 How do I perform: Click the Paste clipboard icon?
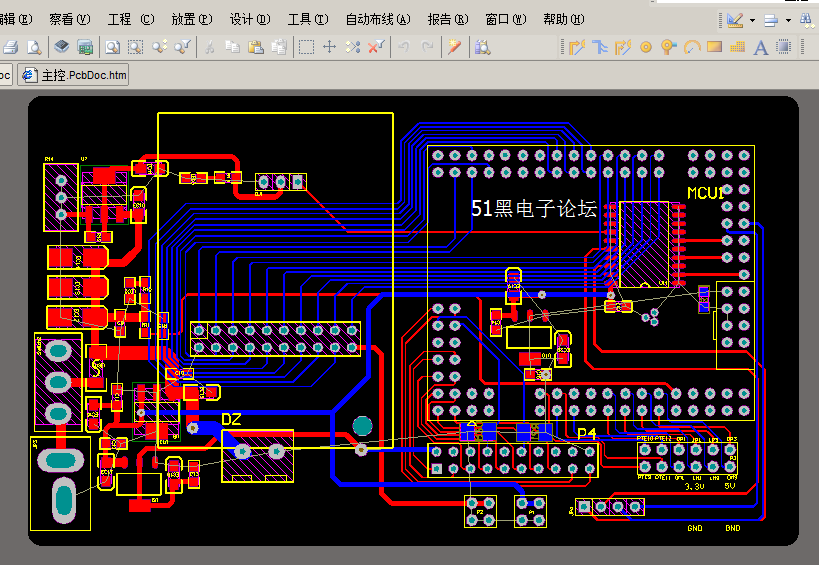pyautogui.click(x=255, y=47)
